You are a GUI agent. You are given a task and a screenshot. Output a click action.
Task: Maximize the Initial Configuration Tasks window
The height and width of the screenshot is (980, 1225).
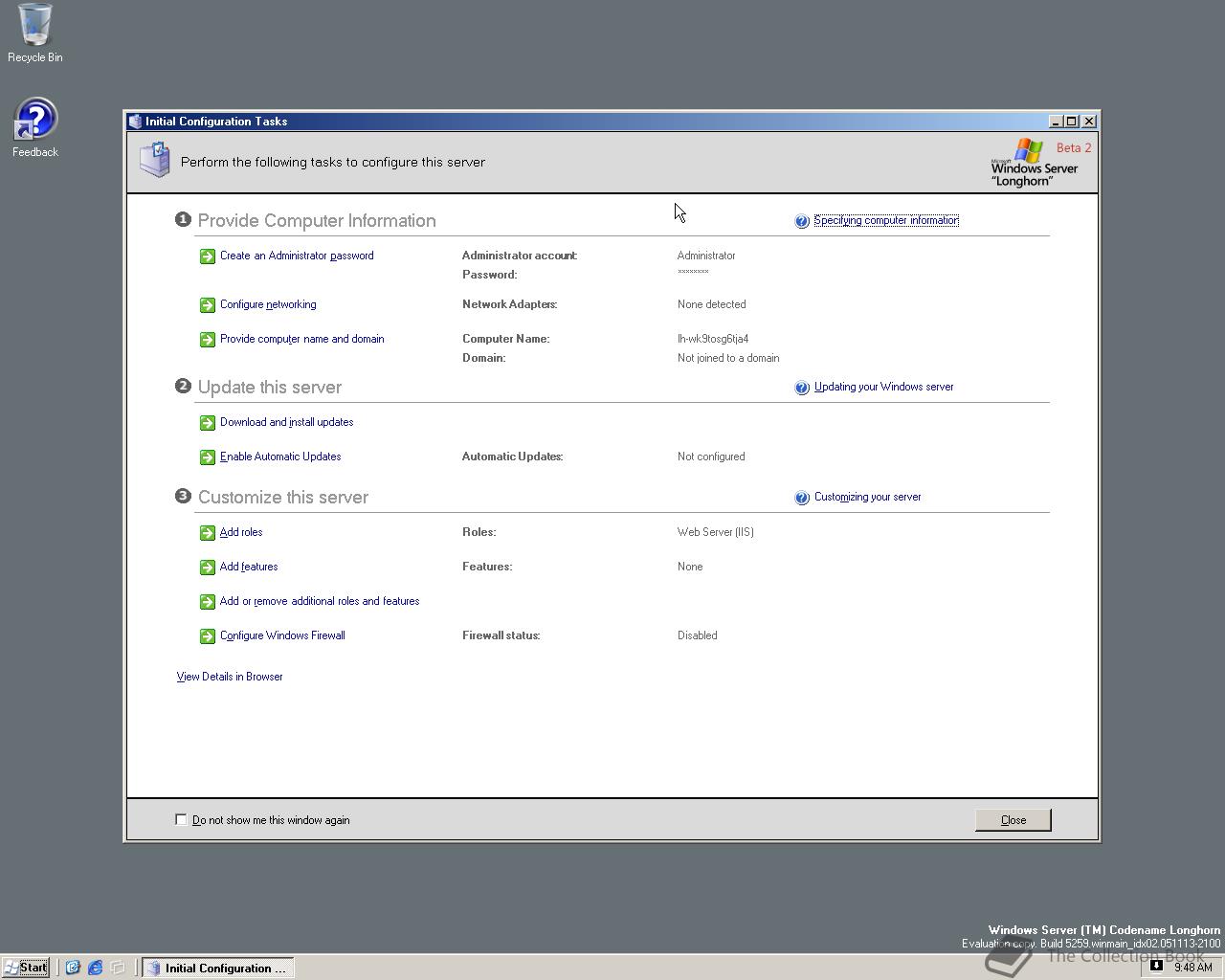[x=1072, y=122]
